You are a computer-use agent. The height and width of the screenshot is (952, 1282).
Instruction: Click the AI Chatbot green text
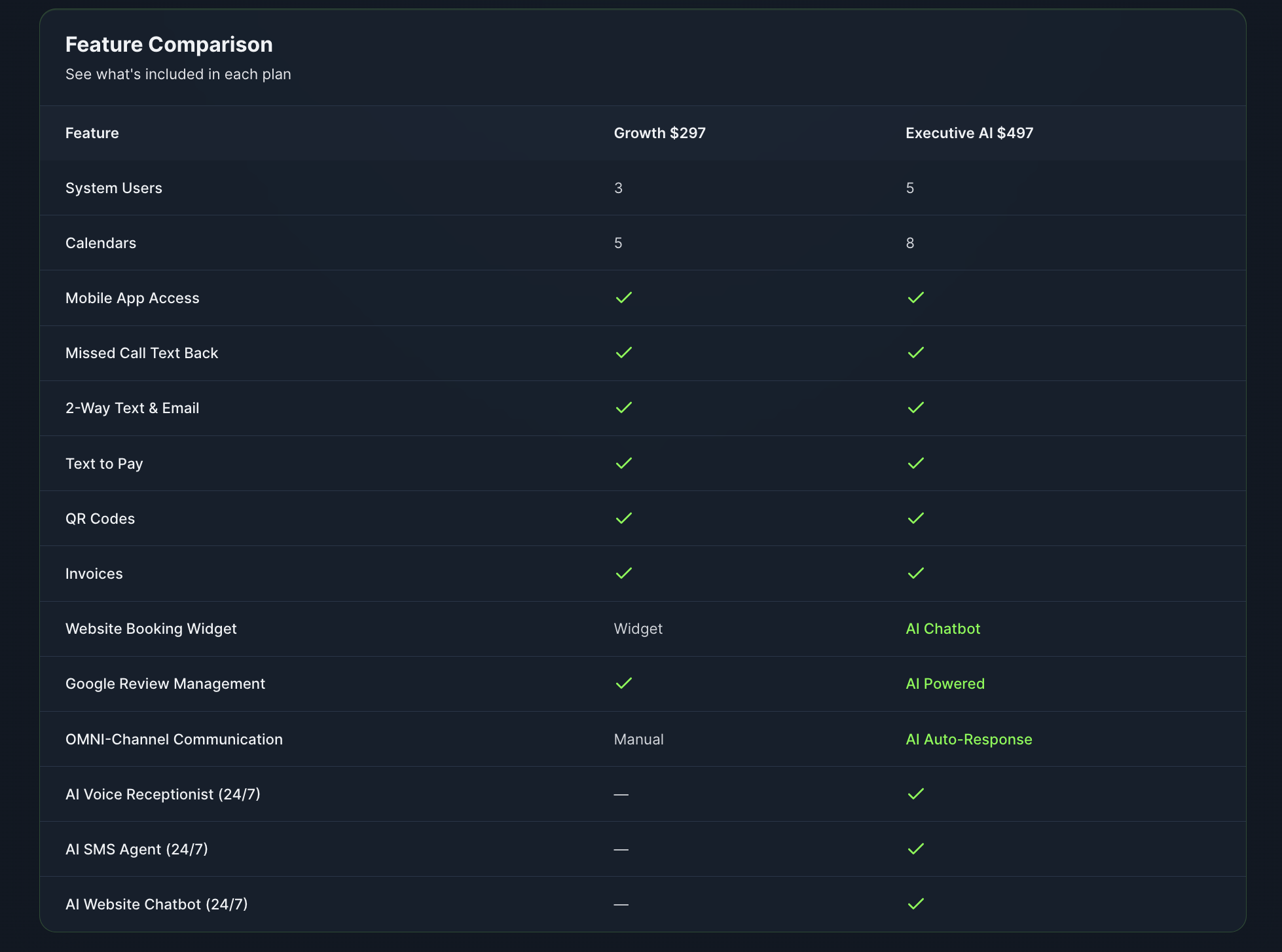coord(943,629)
